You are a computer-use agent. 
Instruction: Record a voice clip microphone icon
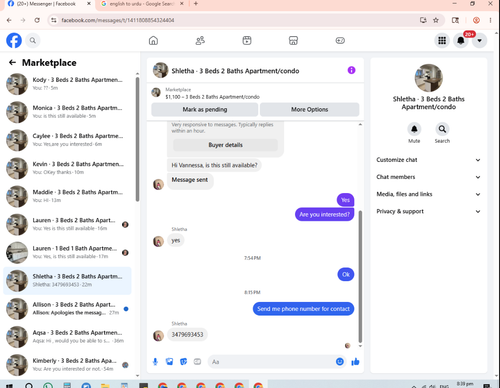(x=155, y=362)
